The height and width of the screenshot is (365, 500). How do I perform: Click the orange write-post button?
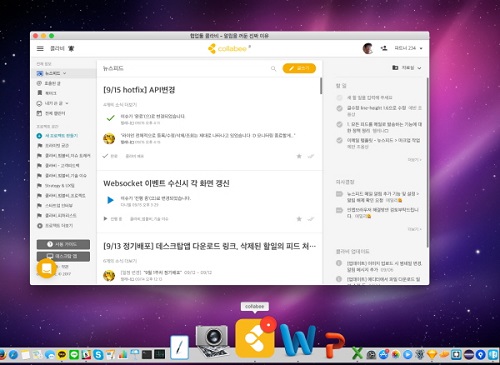click(299, 68)
